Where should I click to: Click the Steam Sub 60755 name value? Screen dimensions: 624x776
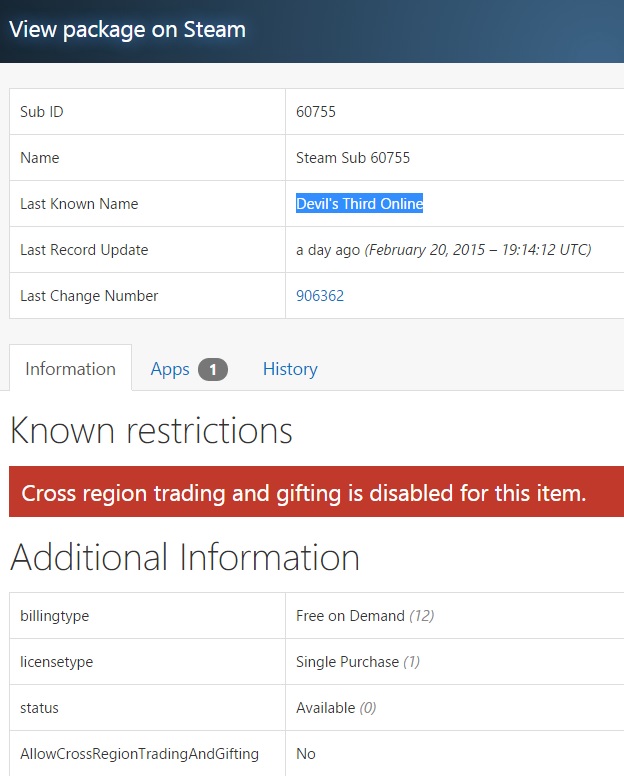pyautogui.click(x=353, y=158)
